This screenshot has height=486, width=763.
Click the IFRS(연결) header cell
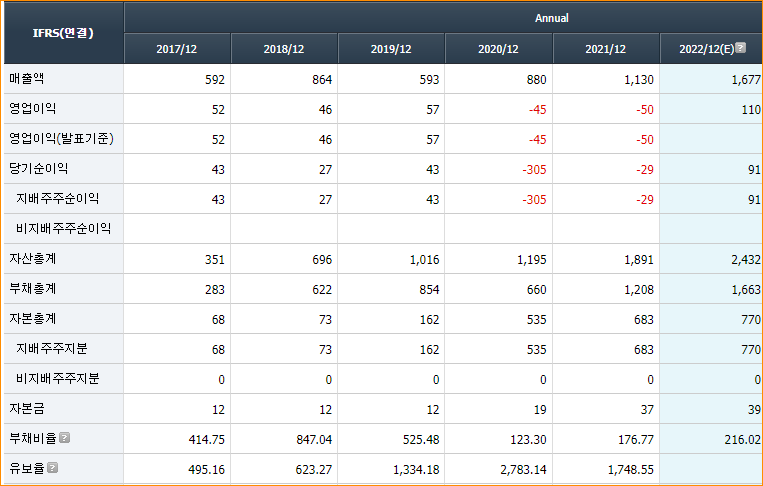[63, 33]
